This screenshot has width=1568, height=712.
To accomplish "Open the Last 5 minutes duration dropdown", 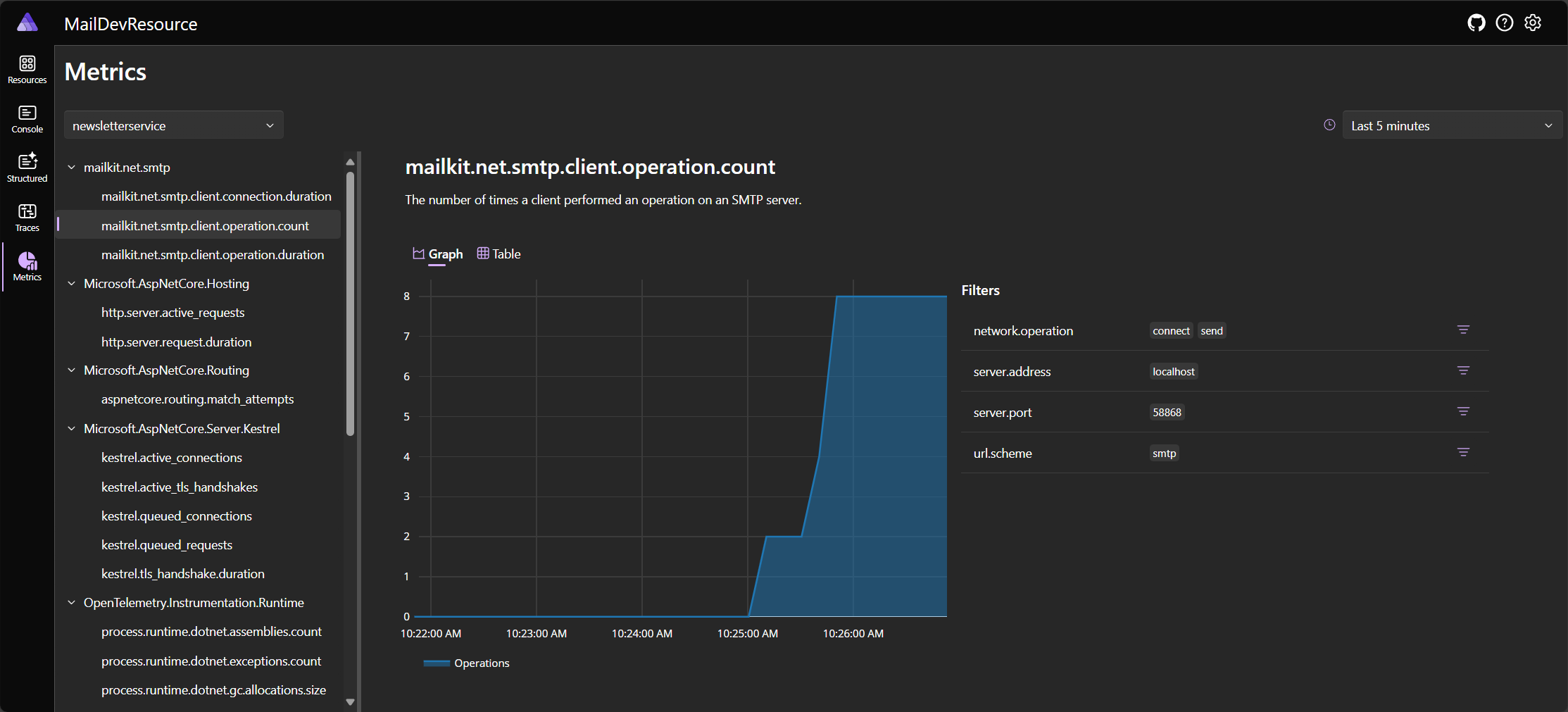I will tap(1451, 125).
